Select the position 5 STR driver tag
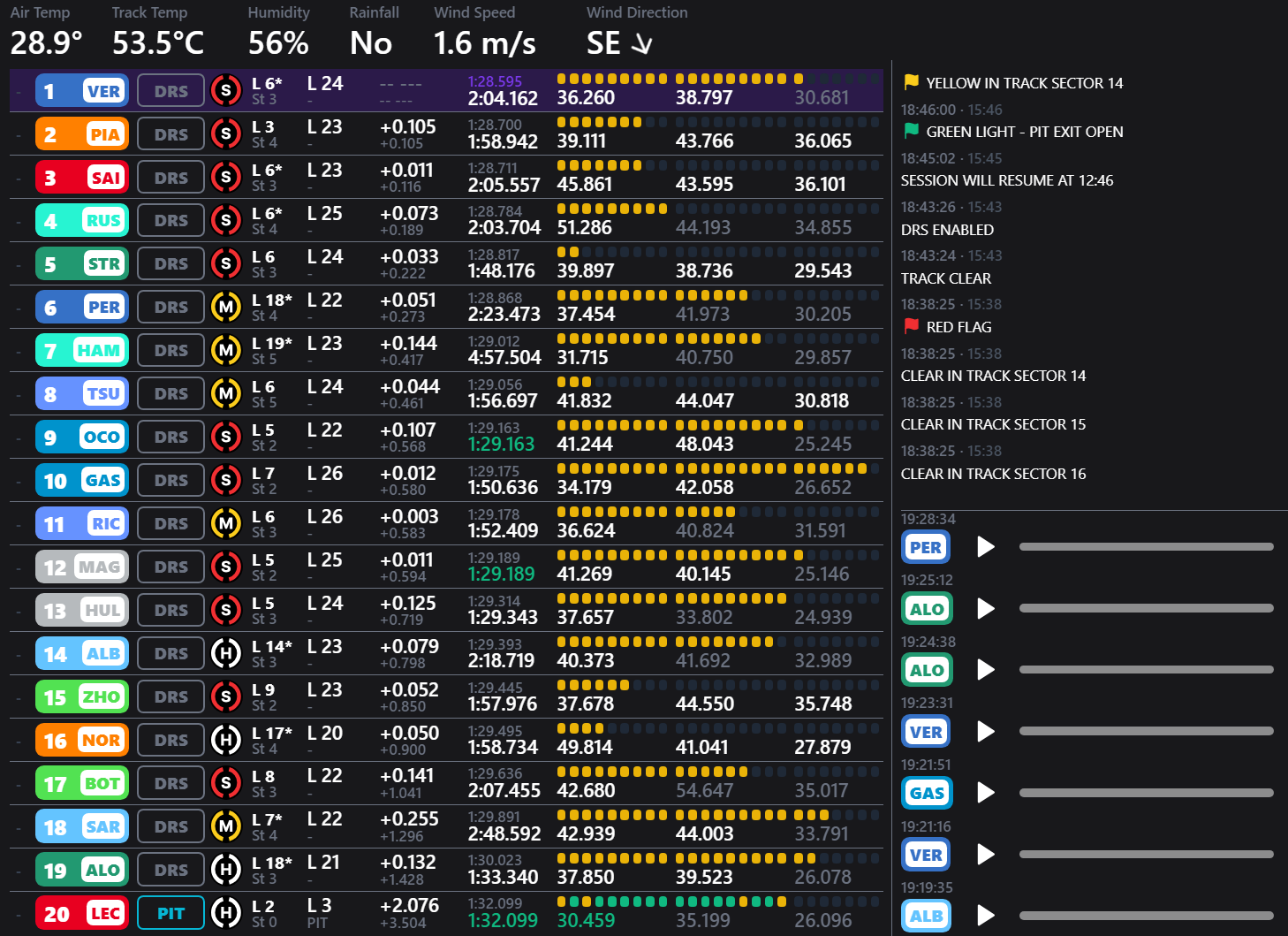This screenshot has height=936, width=1288. (82, 263)
